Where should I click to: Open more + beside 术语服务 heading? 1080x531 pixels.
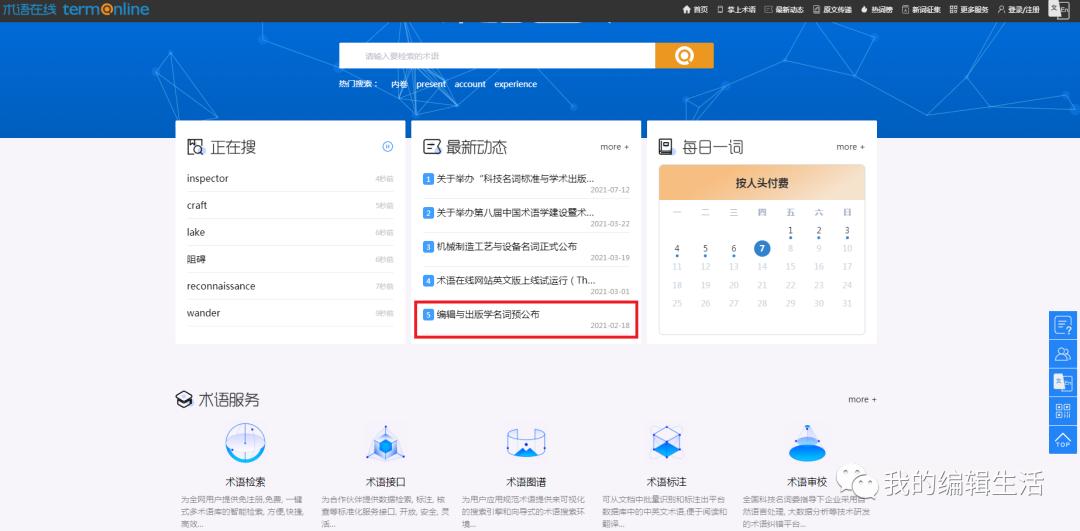point(862,399)
